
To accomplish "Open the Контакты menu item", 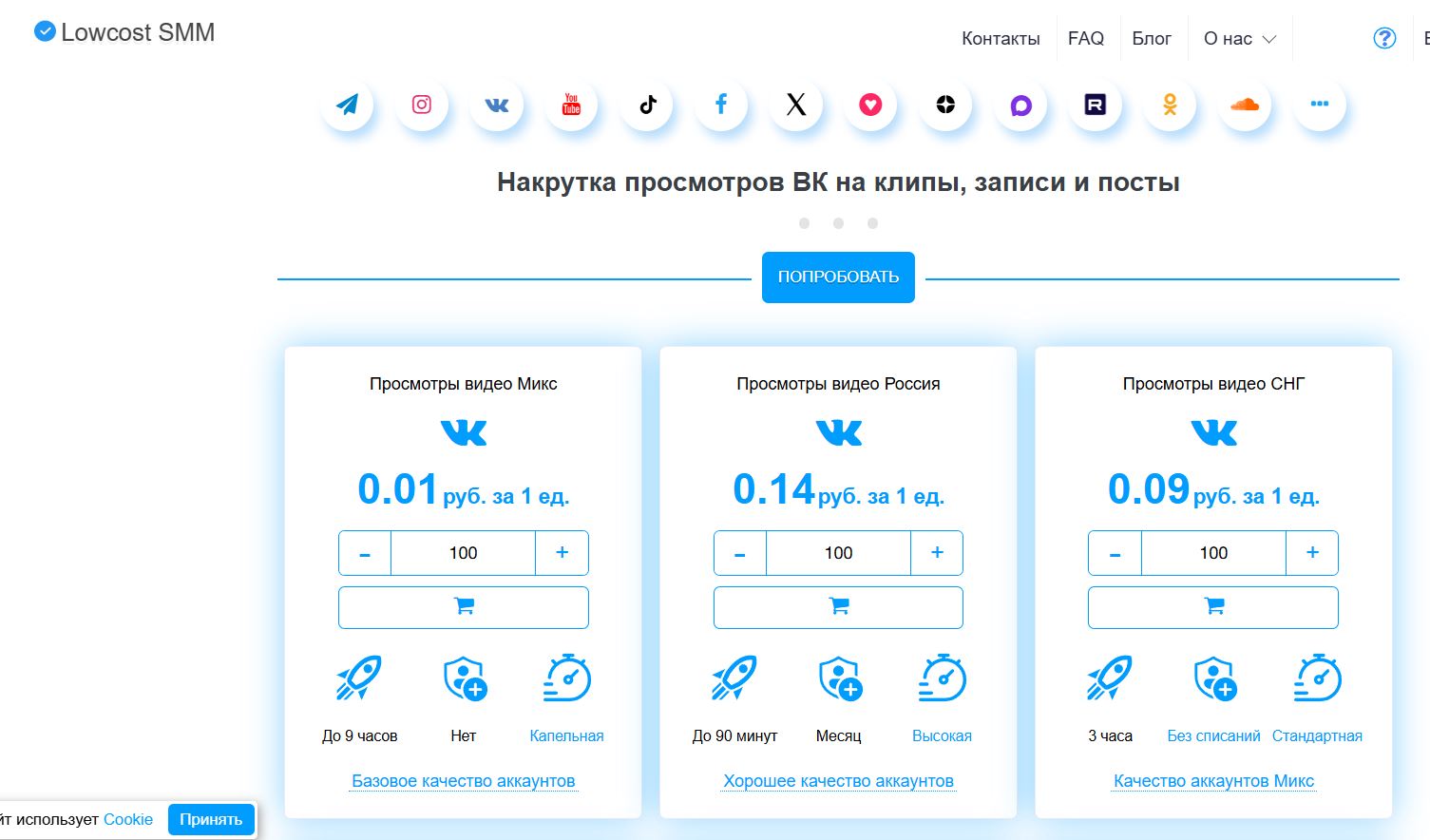I will click(x=1000, y=38).
